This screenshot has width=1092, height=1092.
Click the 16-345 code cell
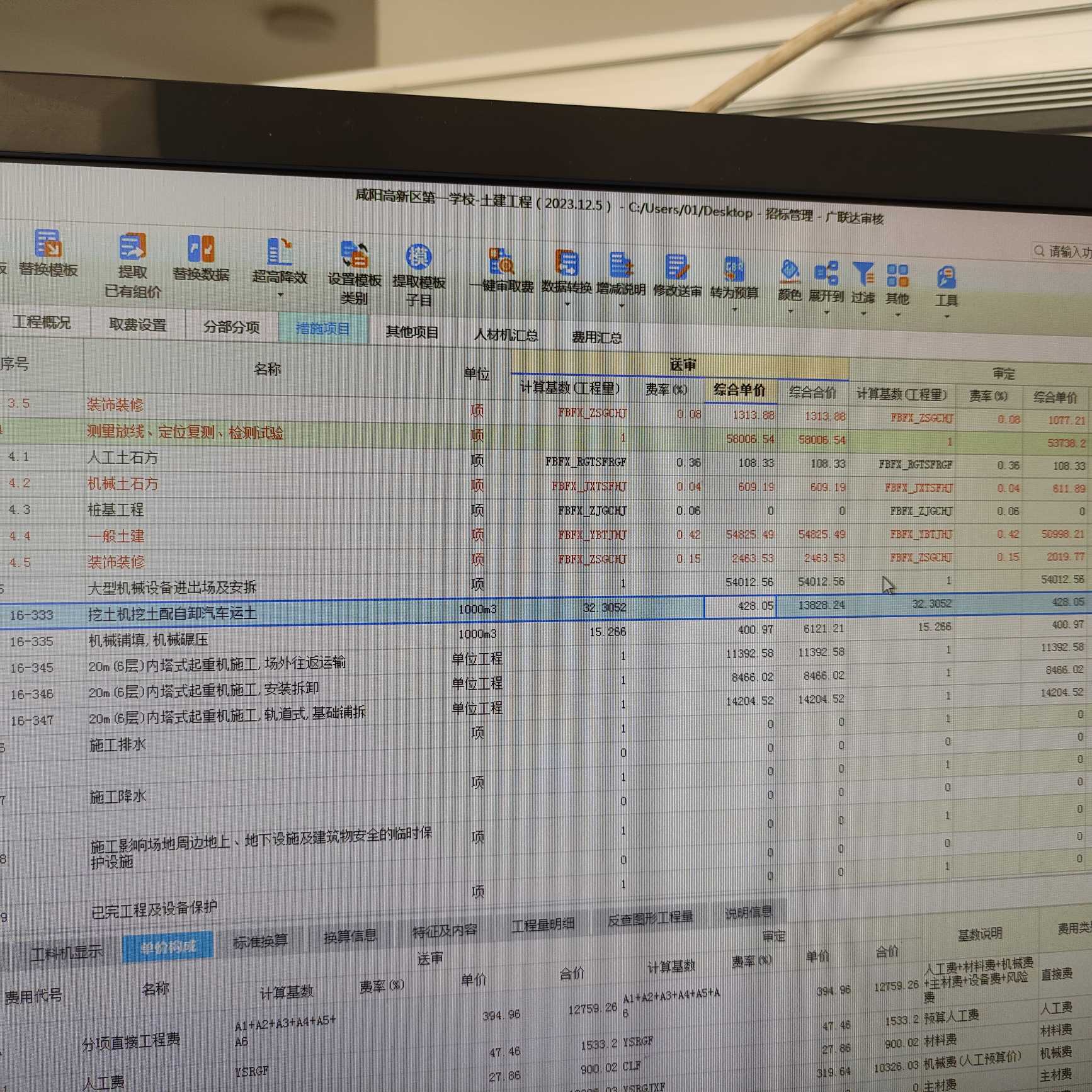(32, 668)
